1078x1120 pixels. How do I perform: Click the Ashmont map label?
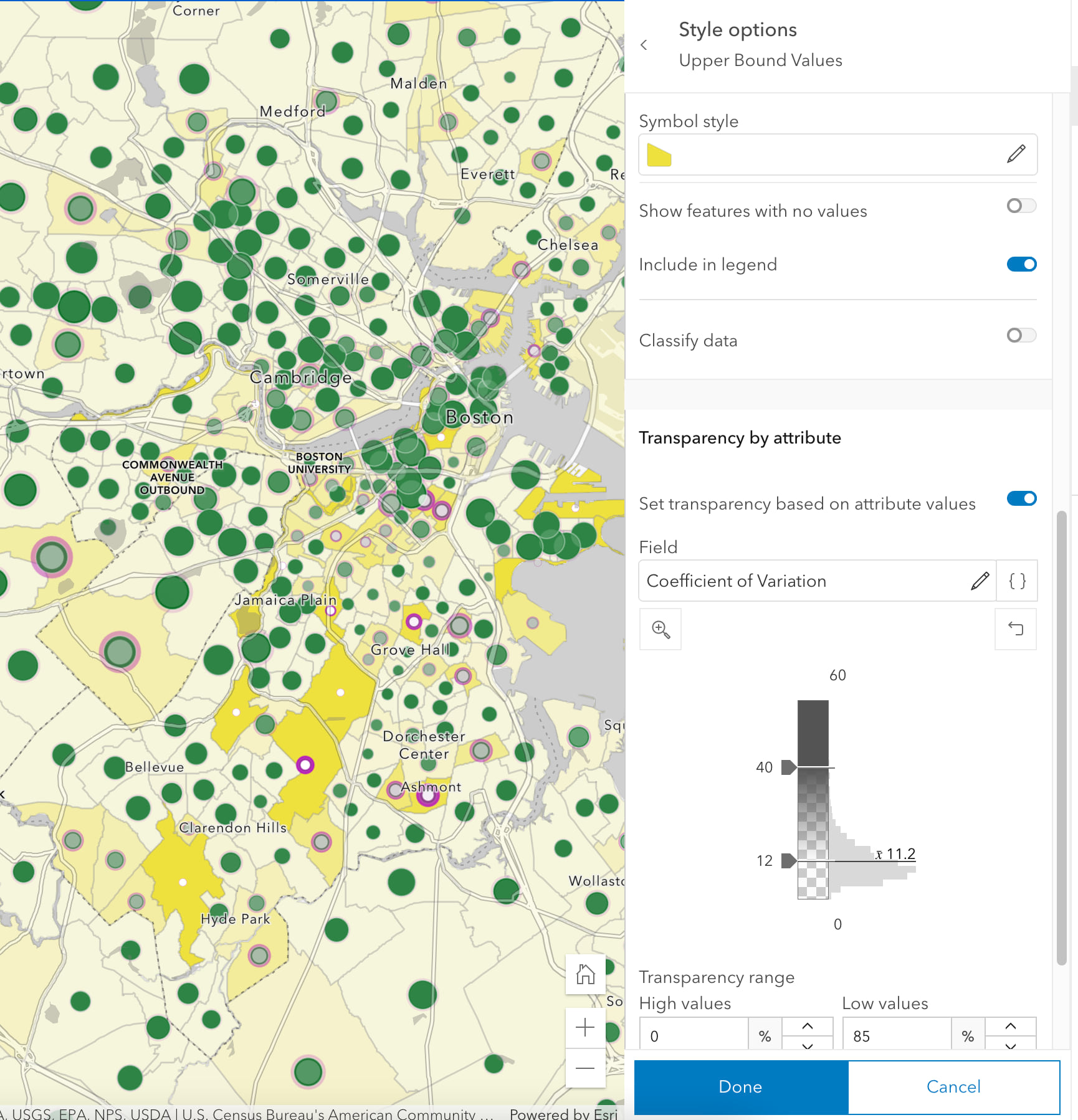[x=431, y=787]
